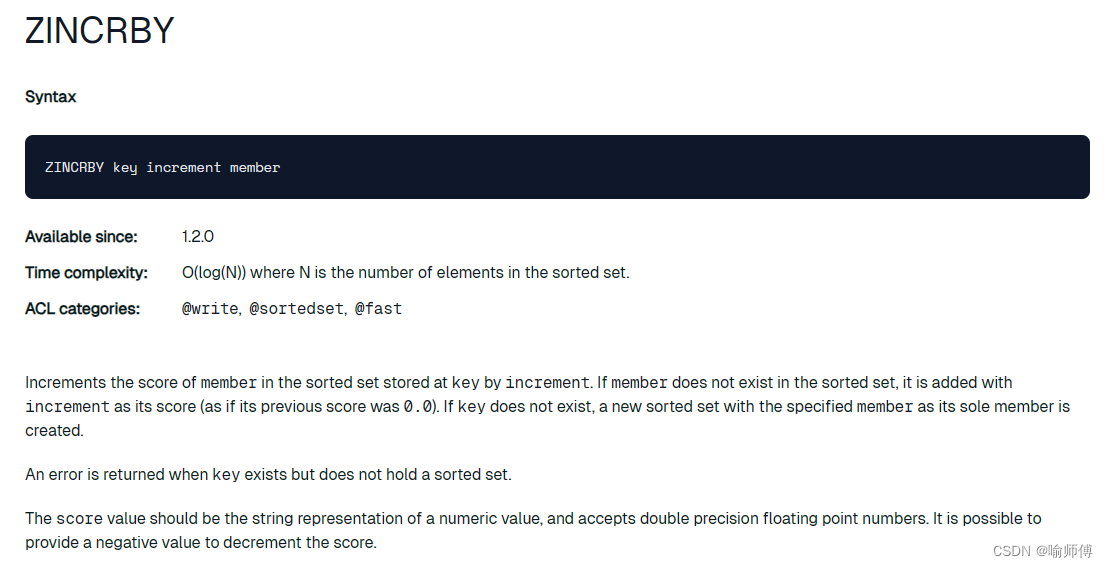Open the @sortedset ACL category link
The height and width of the screenshot is (567, 1108).
pyautogui.click(x=297, y=309)
